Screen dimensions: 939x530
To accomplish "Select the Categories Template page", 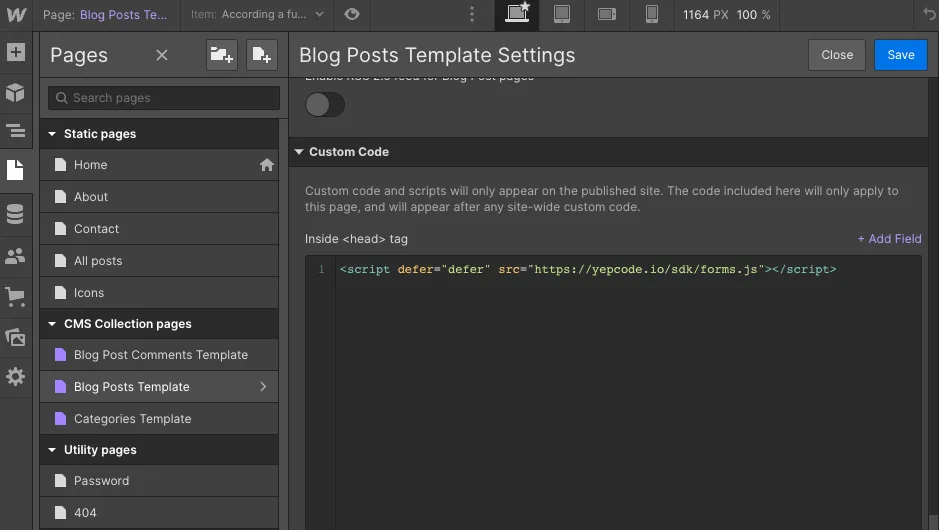I will coord(132,419).
